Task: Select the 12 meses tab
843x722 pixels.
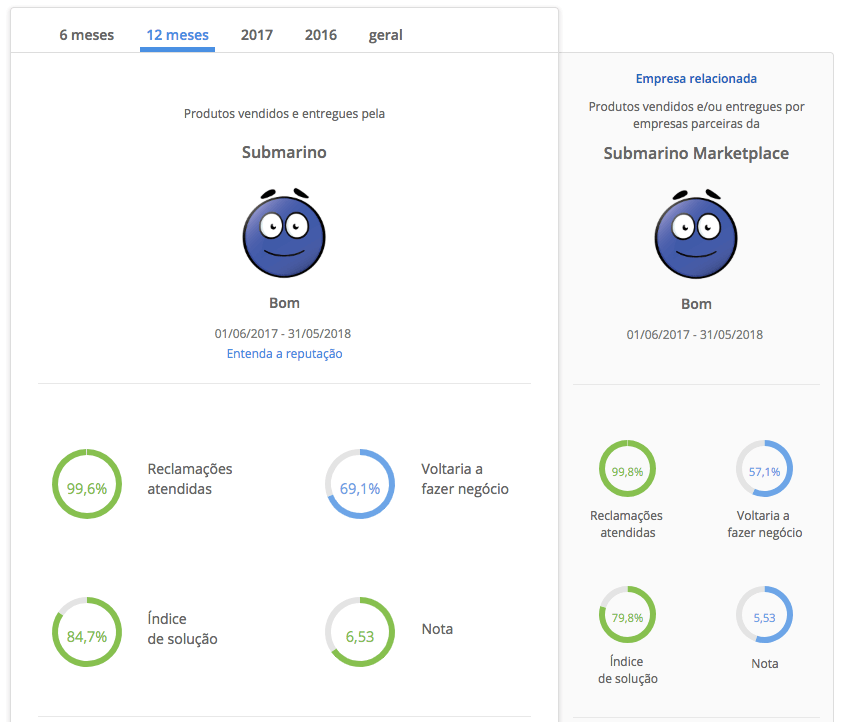Action: tap(177, 35)
